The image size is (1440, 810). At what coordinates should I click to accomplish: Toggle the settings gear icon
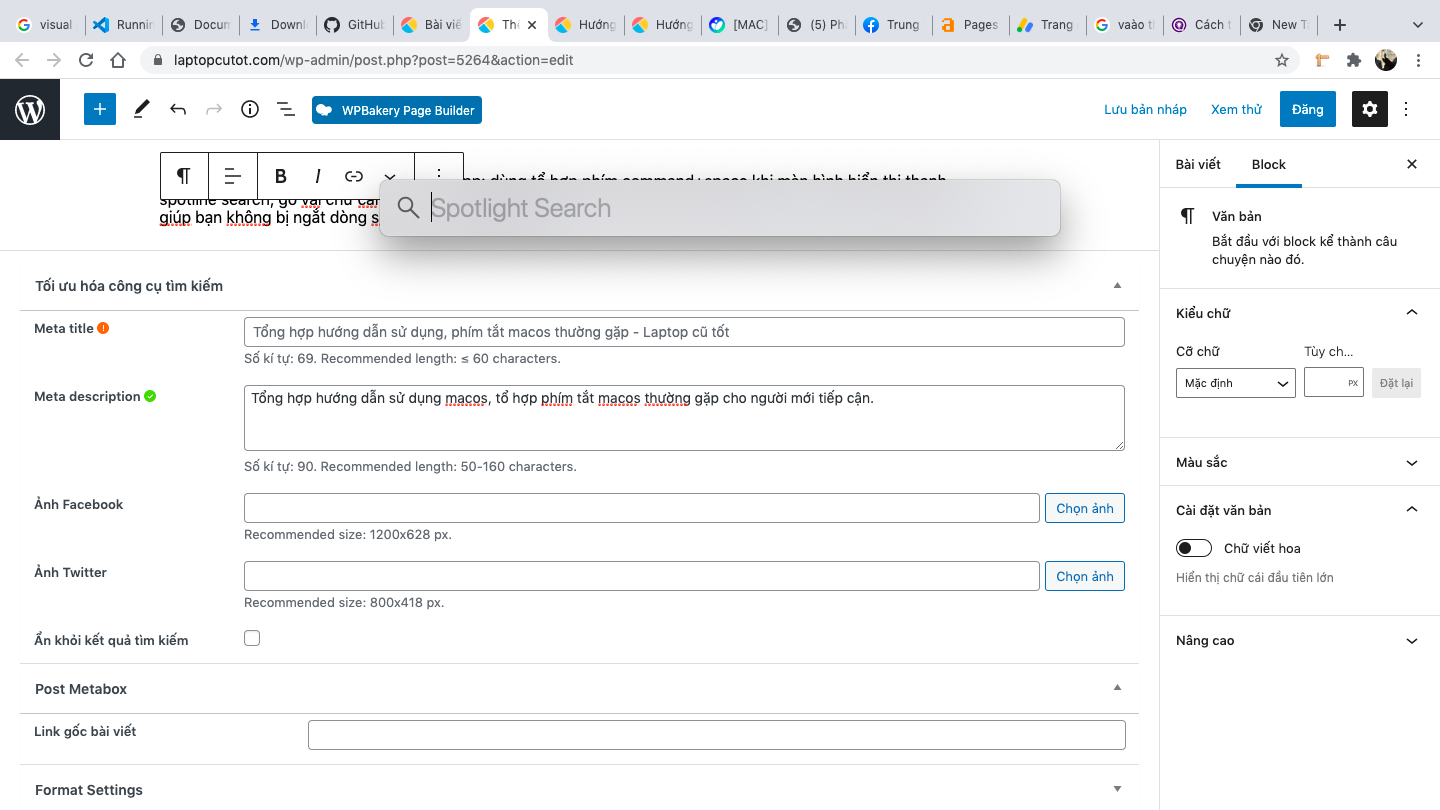click(x=1370, y=109)
